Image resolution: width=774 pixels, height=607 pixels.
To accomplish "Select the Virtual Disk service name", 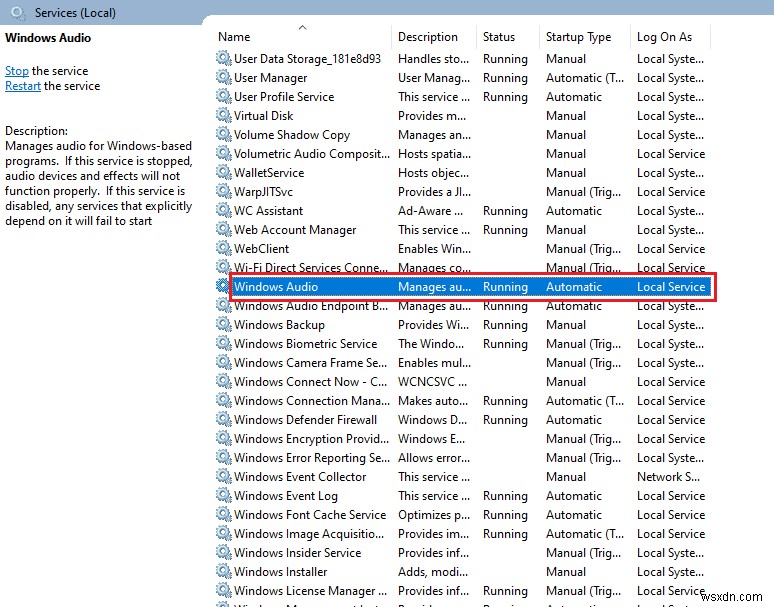I will tap(263, 116).
